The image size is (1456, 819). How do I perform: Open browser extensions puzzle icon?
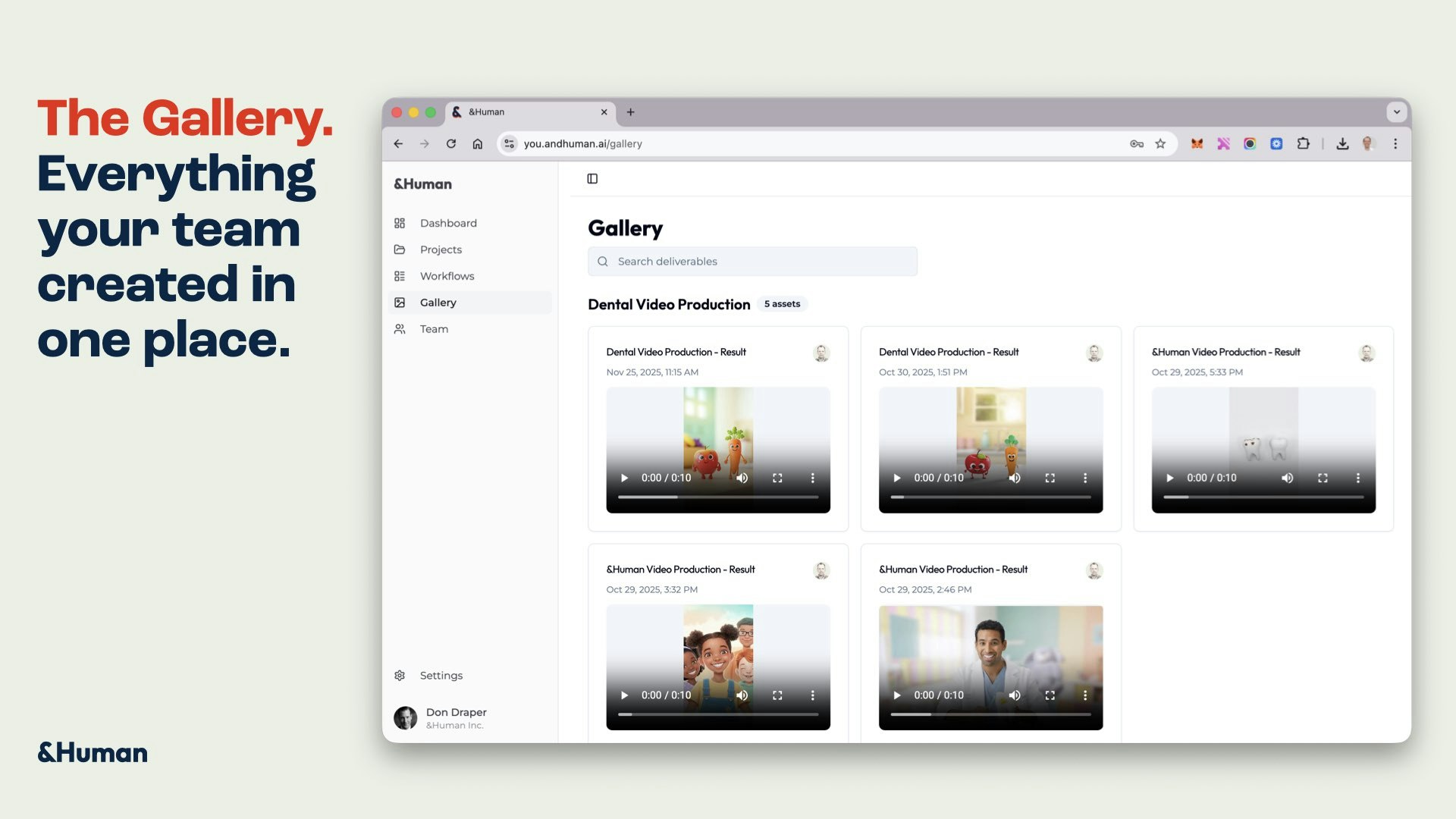(x=1303, y=144)
